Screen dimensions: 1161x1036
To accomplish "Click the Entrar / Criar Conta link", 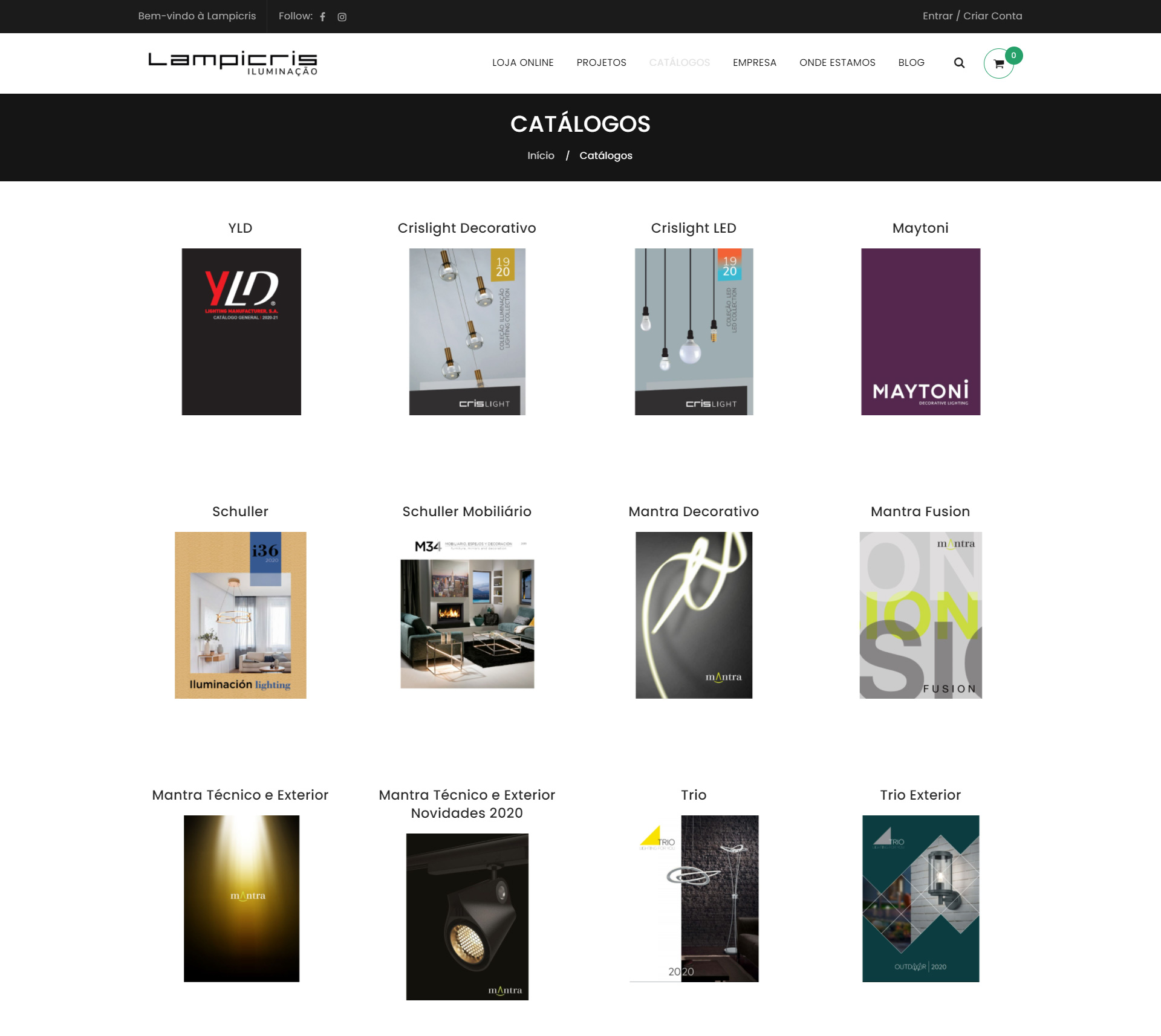I will 972,16.
